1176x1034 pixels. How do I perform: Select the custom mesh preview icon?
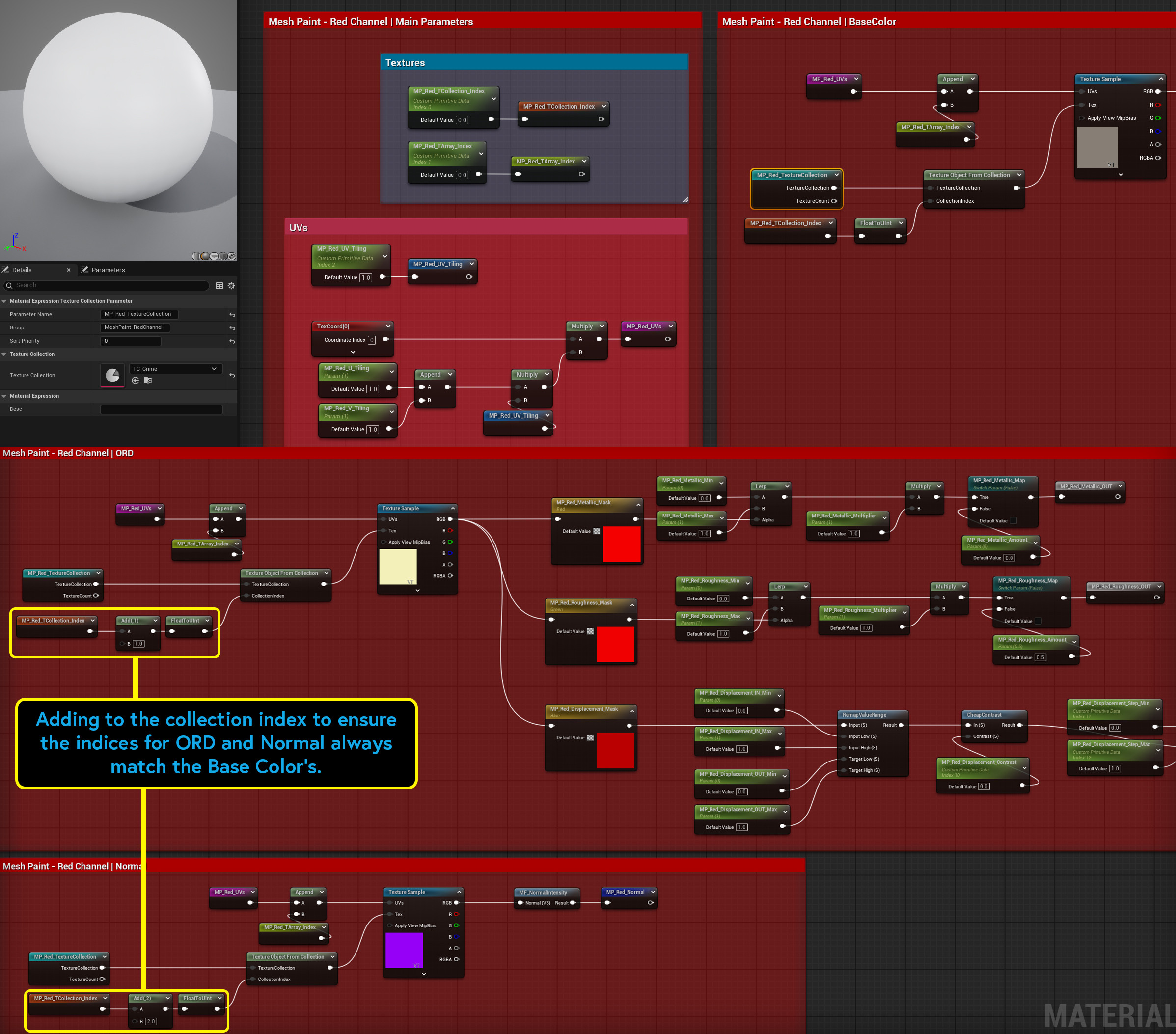pyautogui.click(x=232, y=257)
